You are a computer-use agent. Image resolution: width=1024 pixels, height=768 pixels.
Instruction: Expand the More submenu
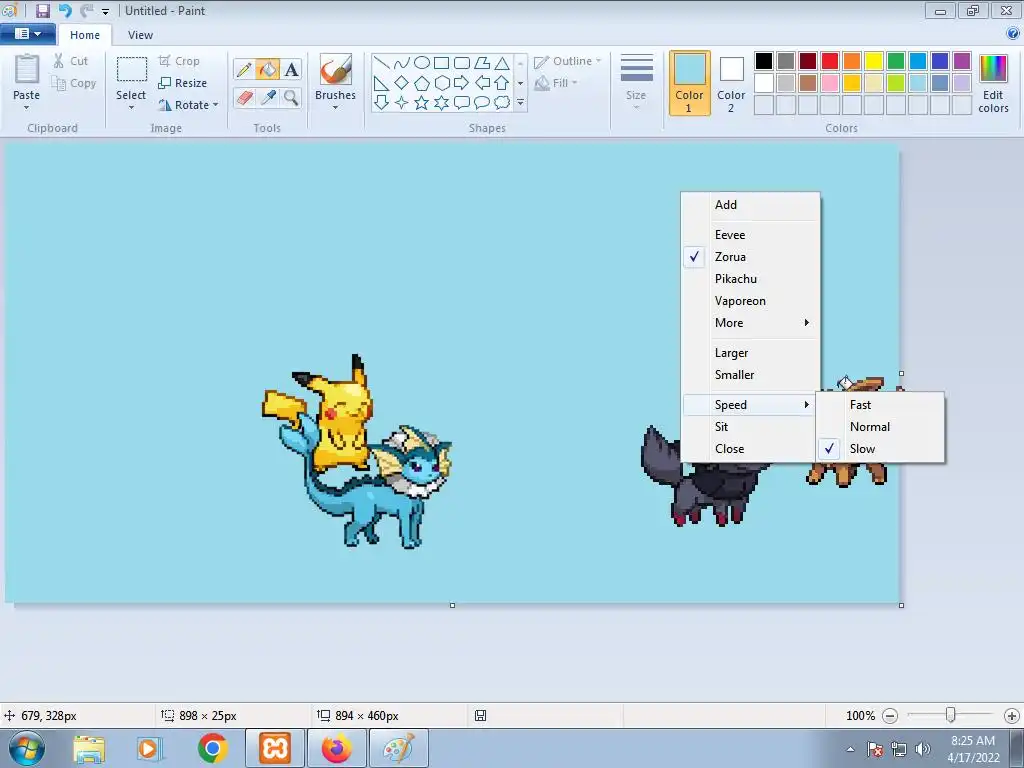click(751, 323)
